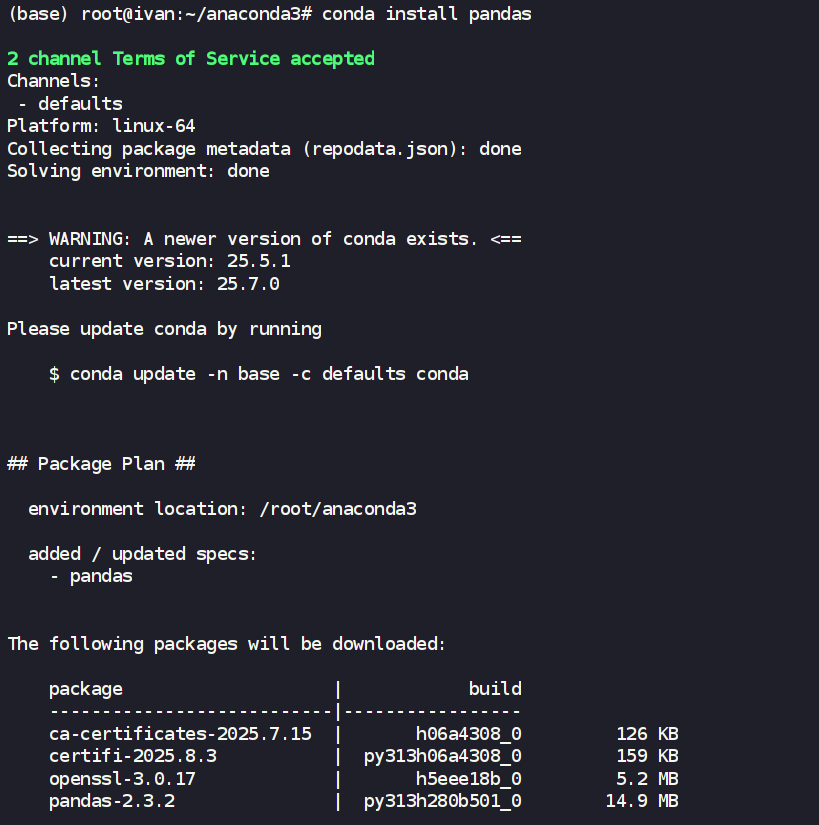Click the '- pandas' spec entry
The image size is (819, 825).
point(91,576)
